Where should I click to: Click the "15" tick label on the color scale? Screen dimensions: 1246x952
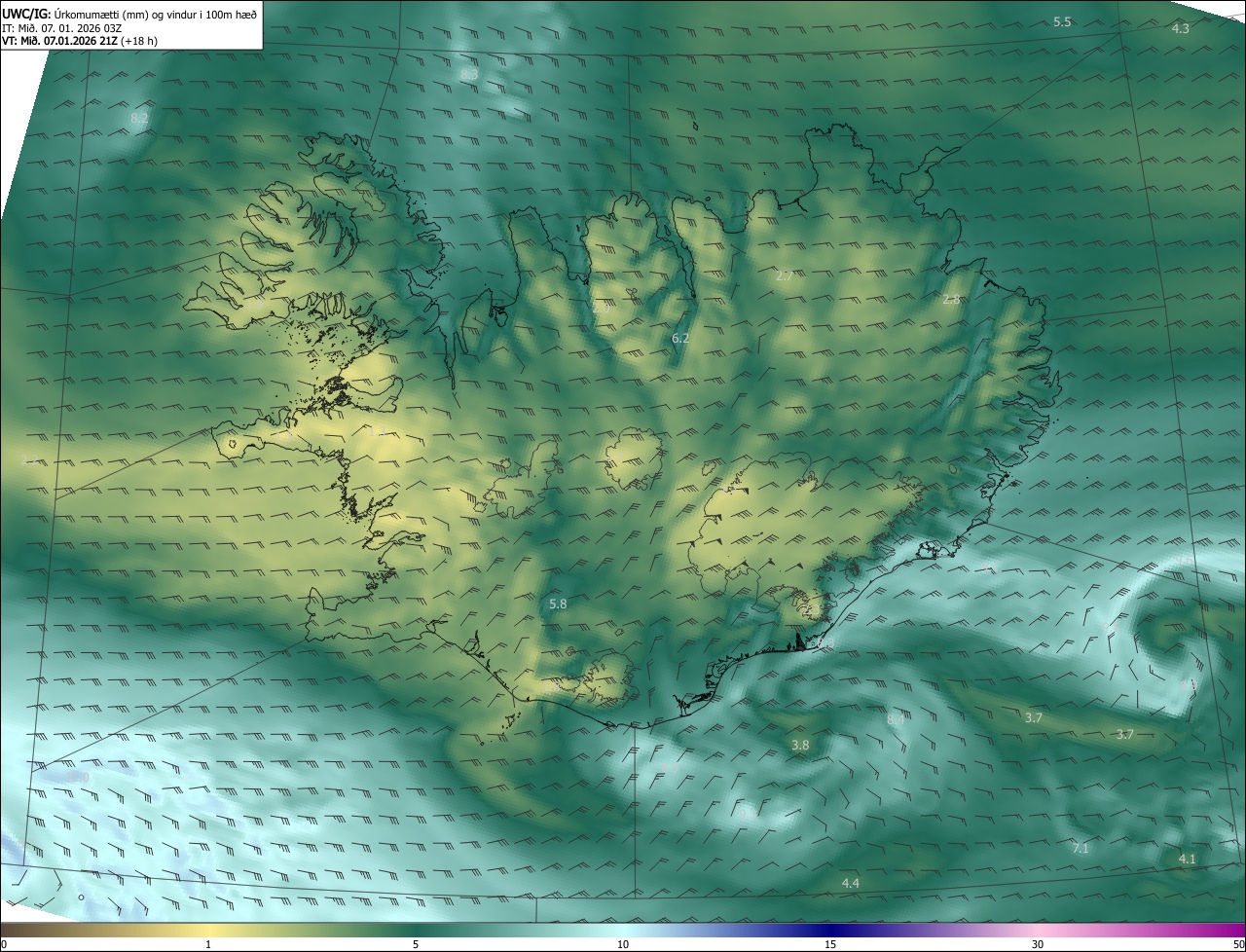click(830, 944)
